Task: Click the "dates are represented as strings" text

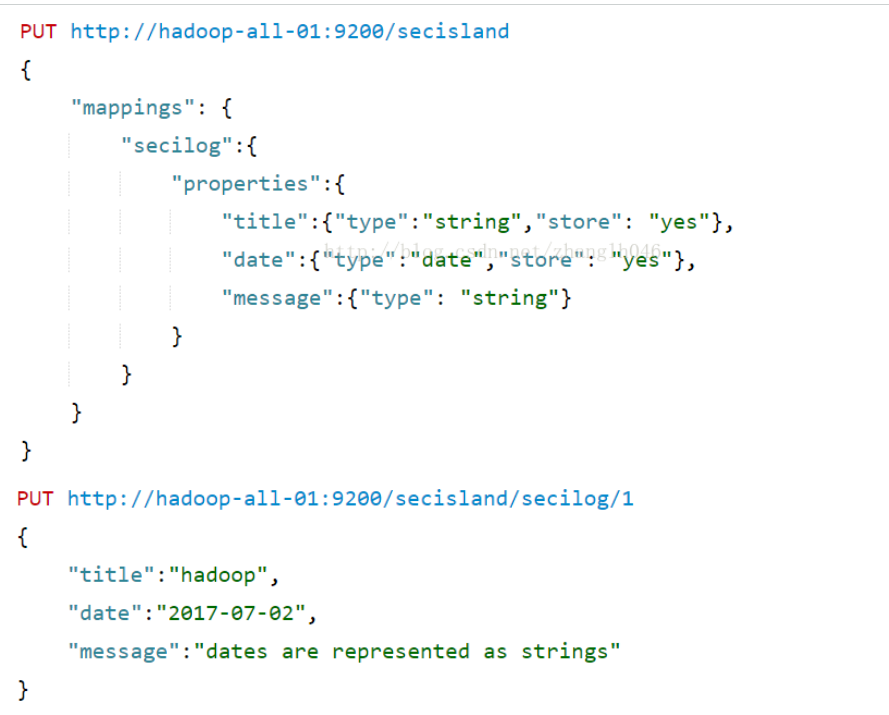Action: click(x=407, y=652)
